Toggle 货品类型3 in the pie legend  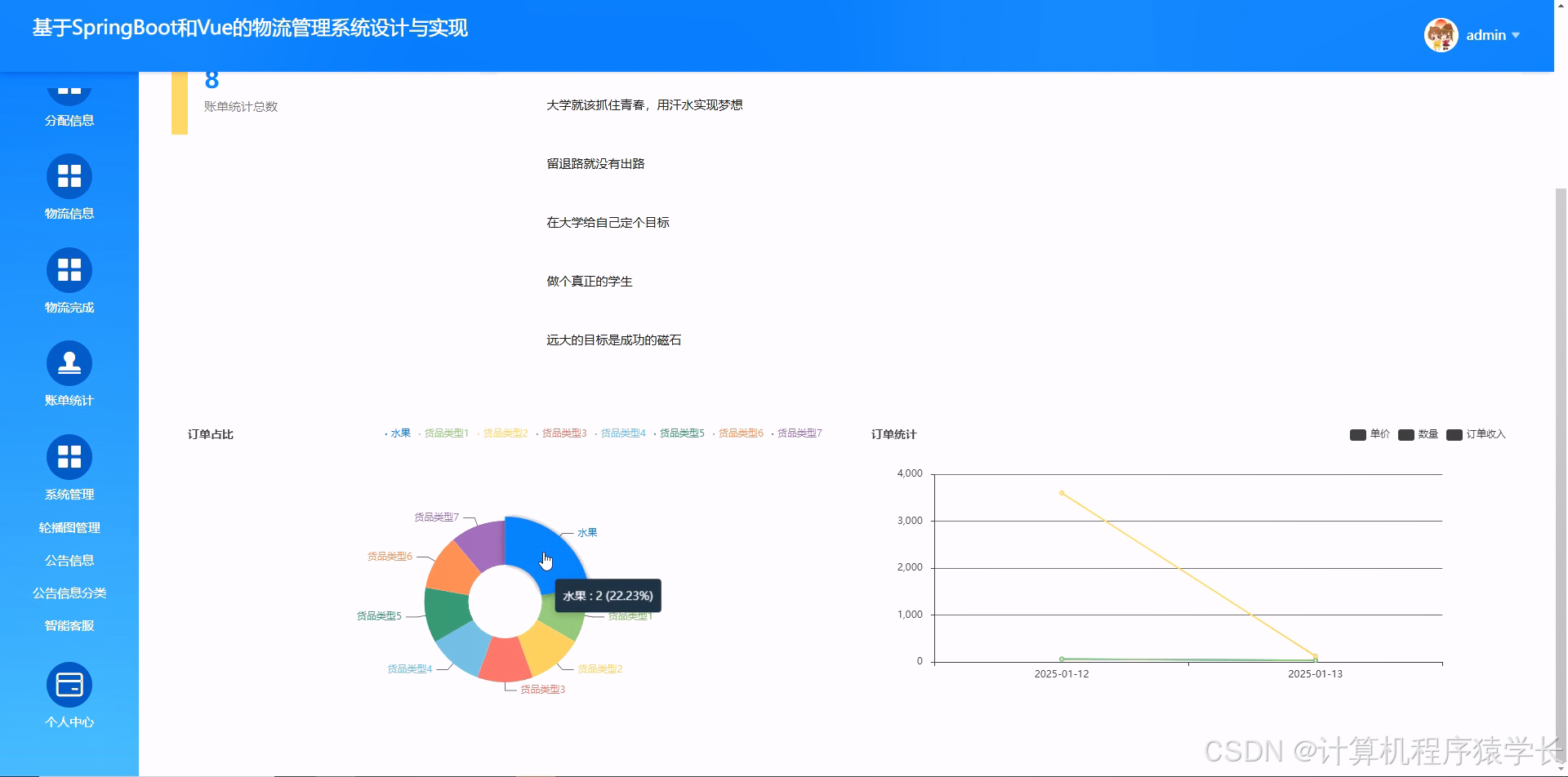pyautogui.click(x=562, y=433)
